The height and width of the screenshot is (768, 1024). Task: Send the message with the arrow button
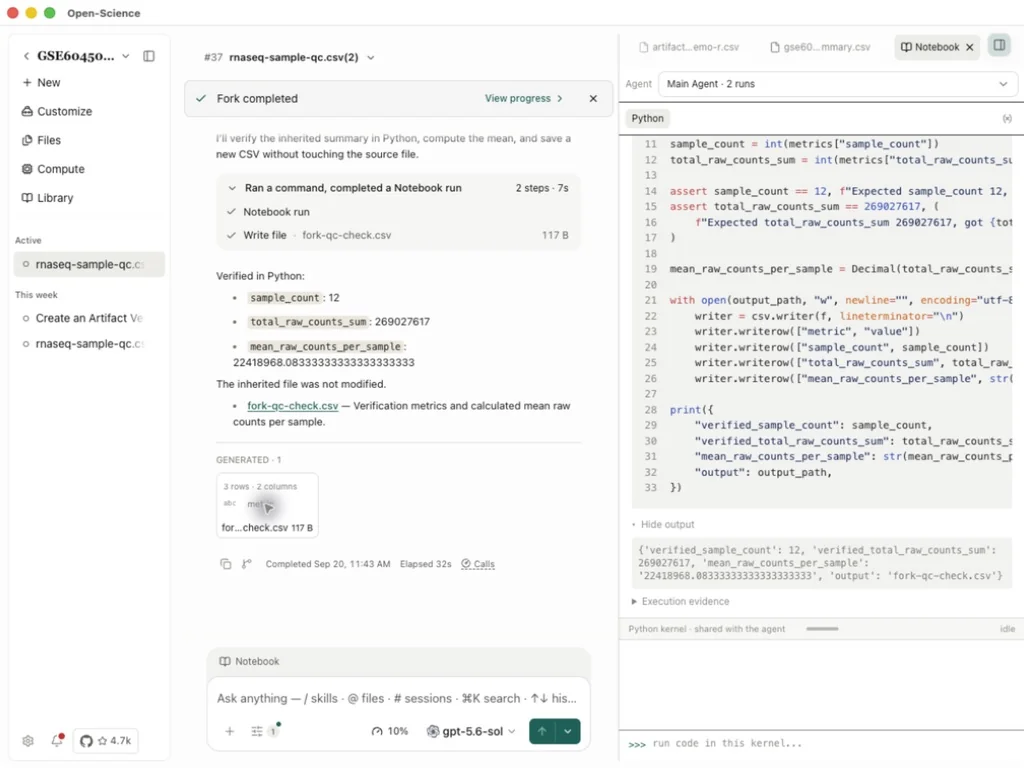click(x=542, y=731)
